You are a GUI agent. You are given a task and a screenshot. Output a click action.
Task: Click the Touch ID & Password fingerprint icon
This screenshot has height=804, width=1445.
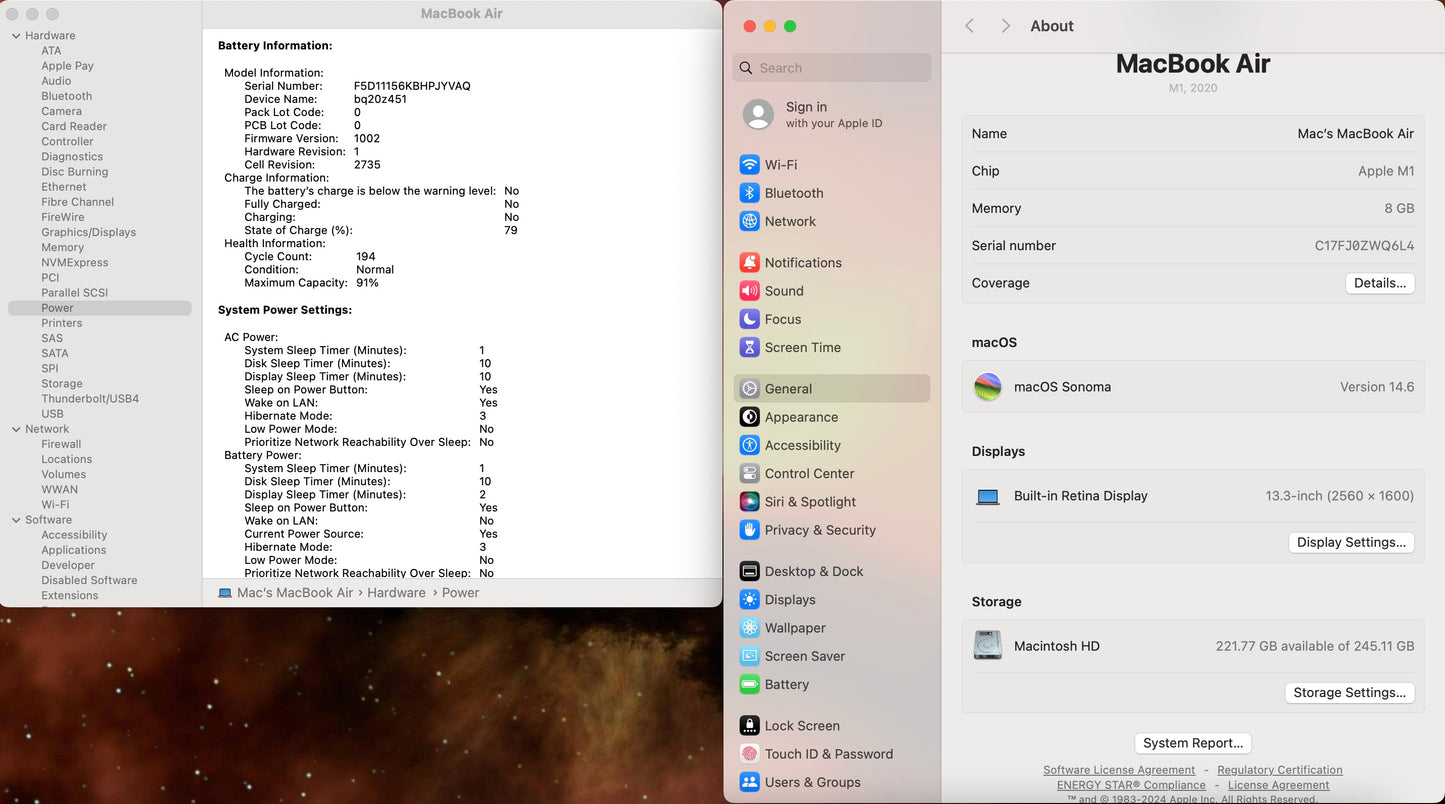click(x=749, y=754)
